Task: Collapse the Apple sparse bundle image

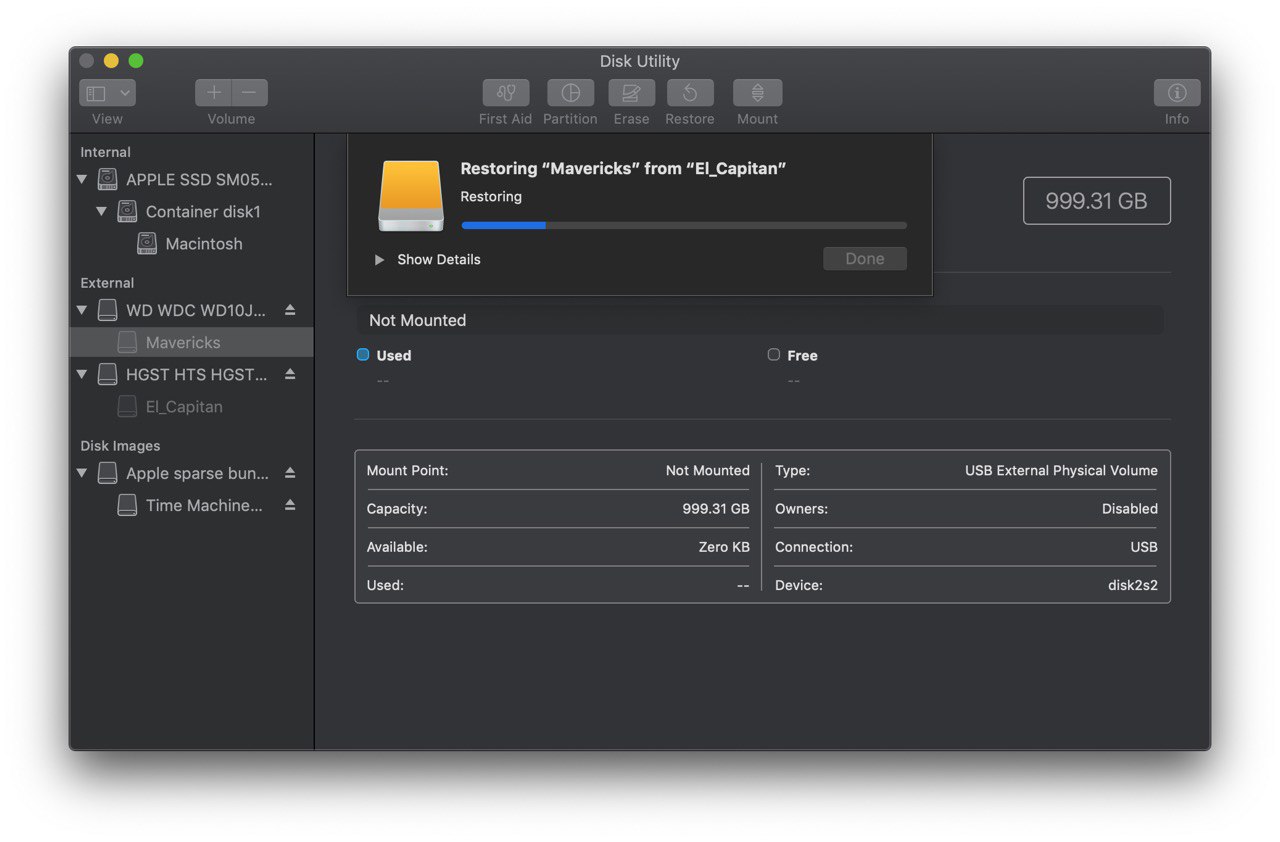Action: (x=82, y=473)
